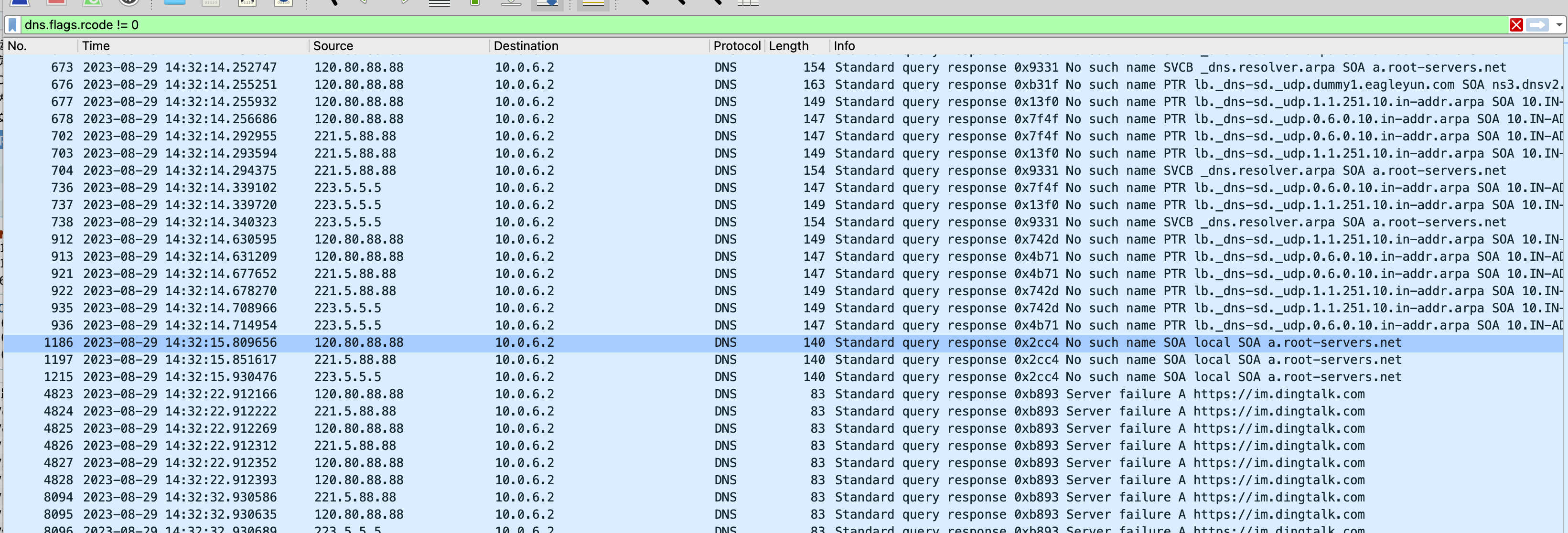Select packet 736 from 223.5.5.5

click(x=784, y=187)
